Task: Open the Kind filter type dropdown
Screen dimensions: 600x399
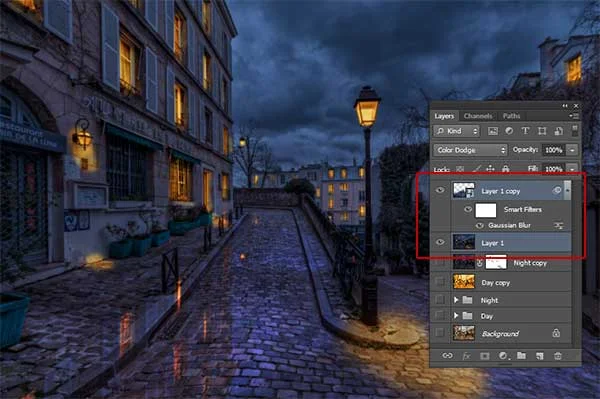Action: pyautogui.click(x=457, y=131)
